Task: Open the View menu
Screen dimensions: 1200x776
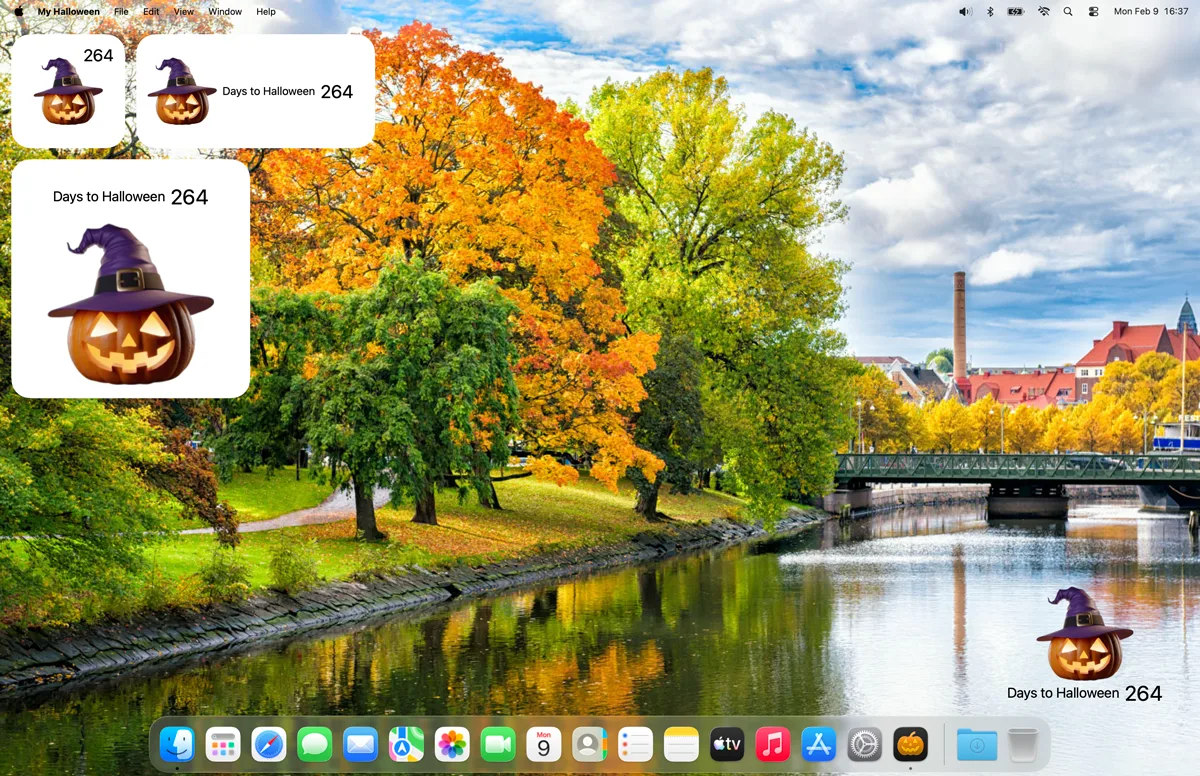Action: point(184,11)
